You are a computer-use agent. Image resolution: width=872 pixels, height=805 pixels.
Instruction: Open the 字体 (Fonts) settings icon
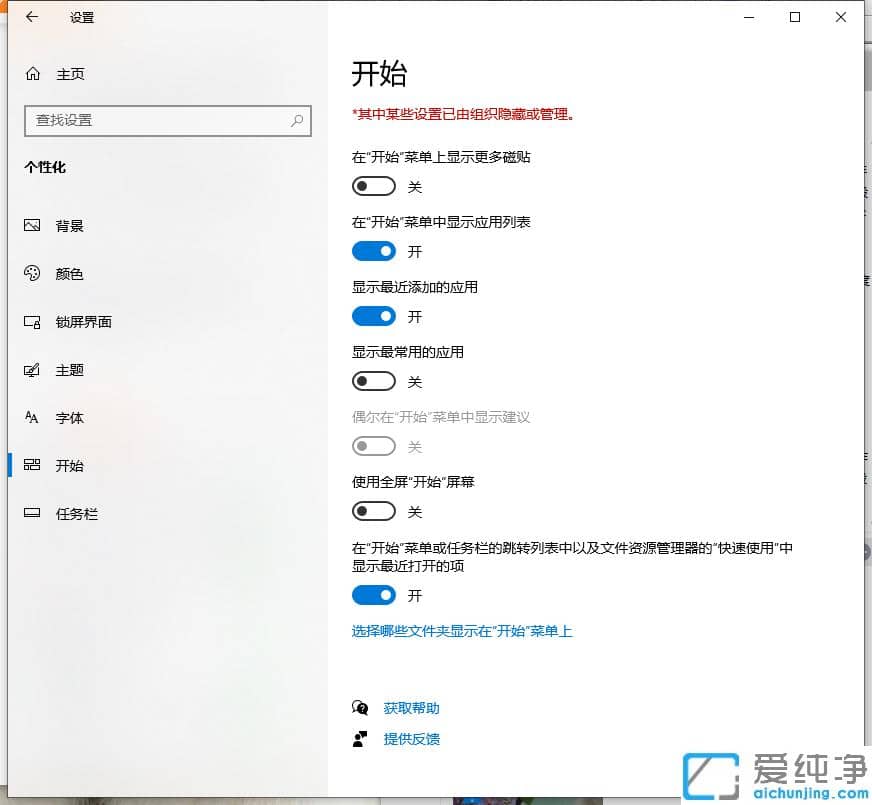pyautogui.click(x=30, y=417)
